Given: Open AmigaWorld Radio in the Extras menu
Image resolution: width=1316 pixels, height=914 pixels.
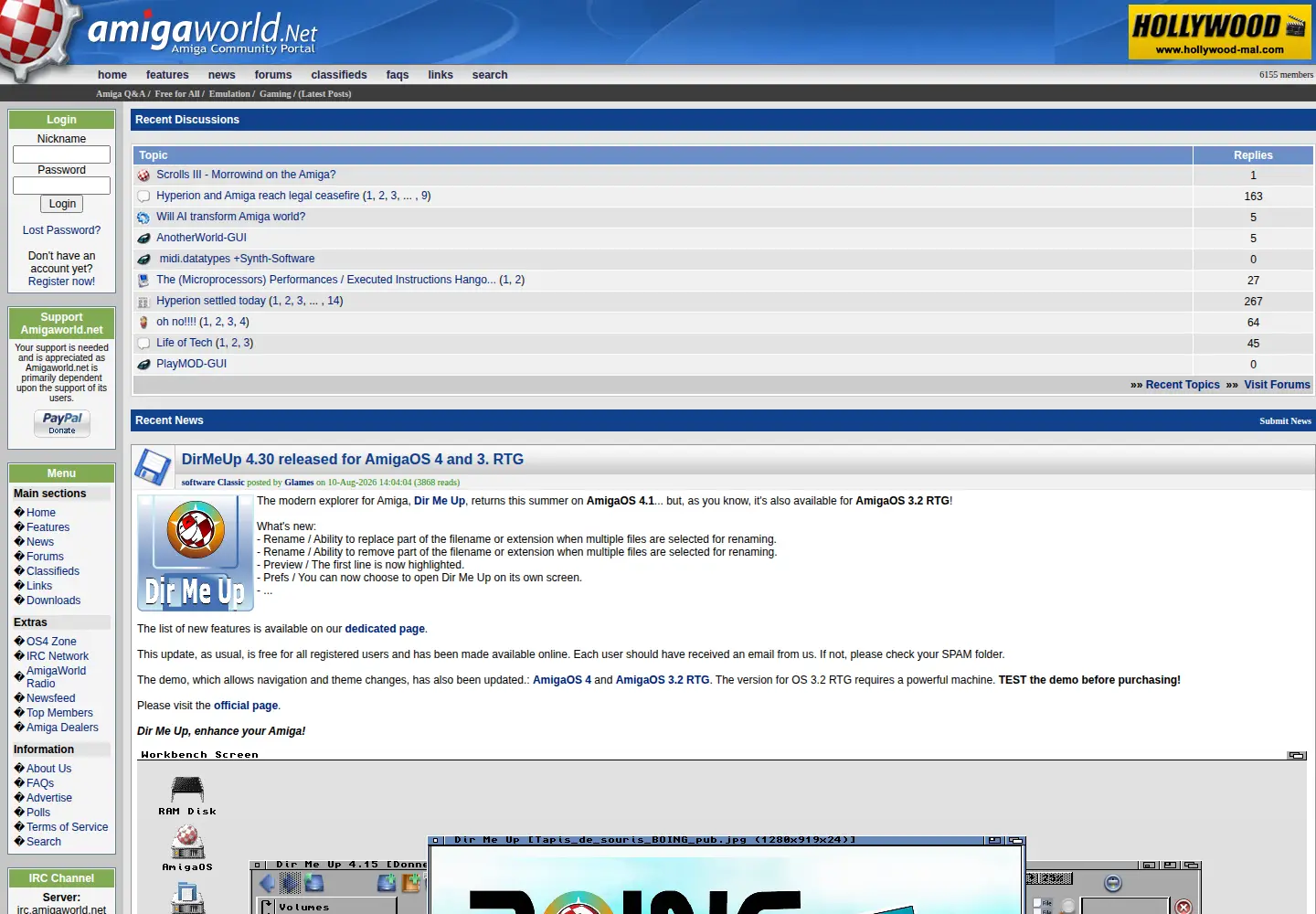Looking at the screenshot, I should tap(56, 677).
